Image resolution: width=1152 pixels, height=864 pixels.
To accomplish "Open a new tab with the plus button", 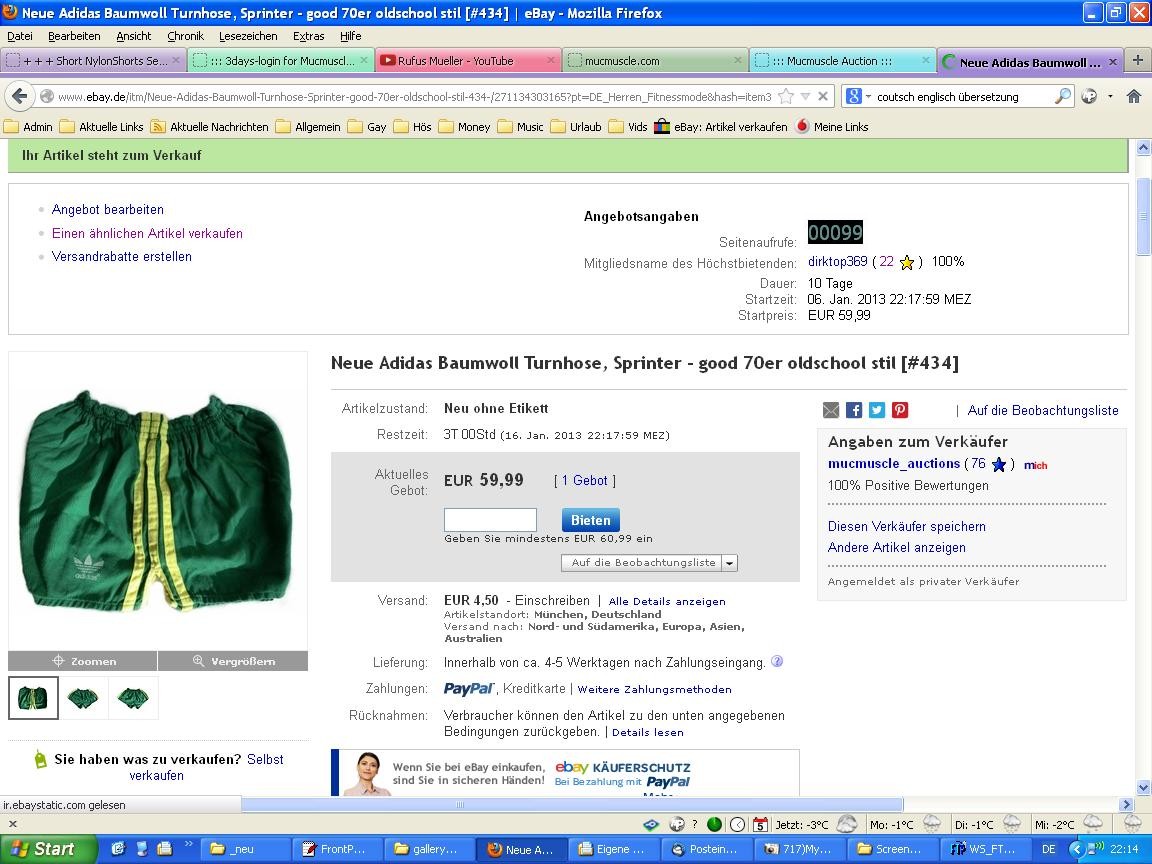I will 1137,61.
